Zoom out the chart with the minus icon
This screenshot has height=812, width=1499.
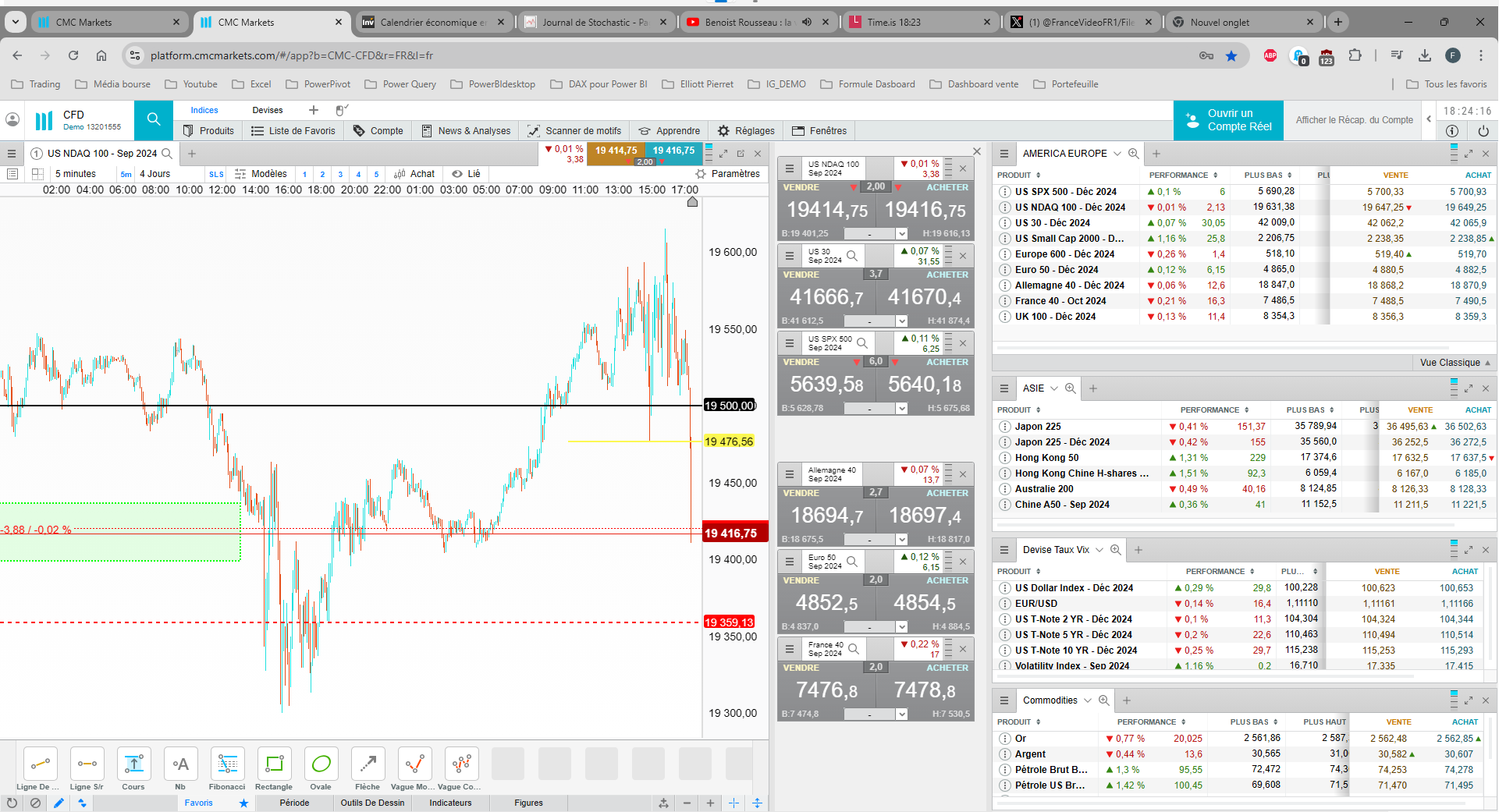pyautogui.click(x=687, y=803)
